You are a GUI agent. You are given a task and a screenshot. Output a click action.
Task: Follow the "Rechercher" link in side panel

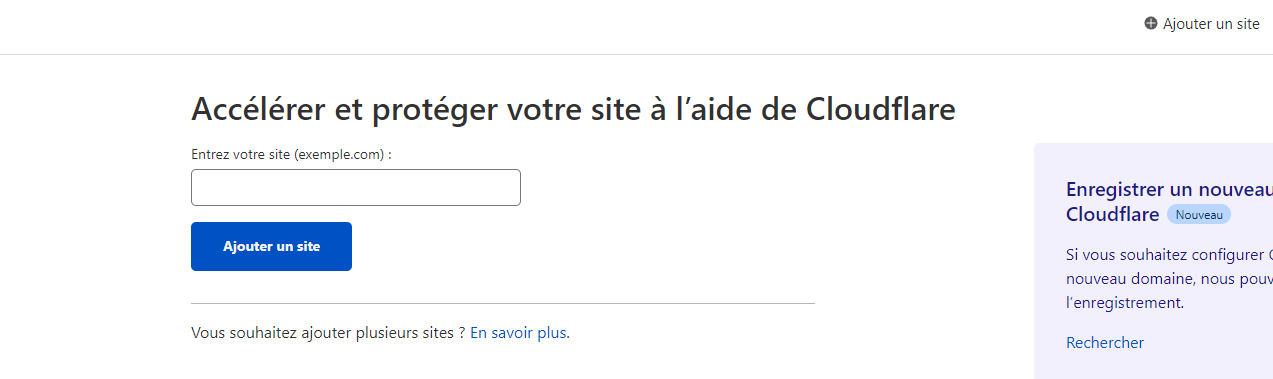(1105, 342)
